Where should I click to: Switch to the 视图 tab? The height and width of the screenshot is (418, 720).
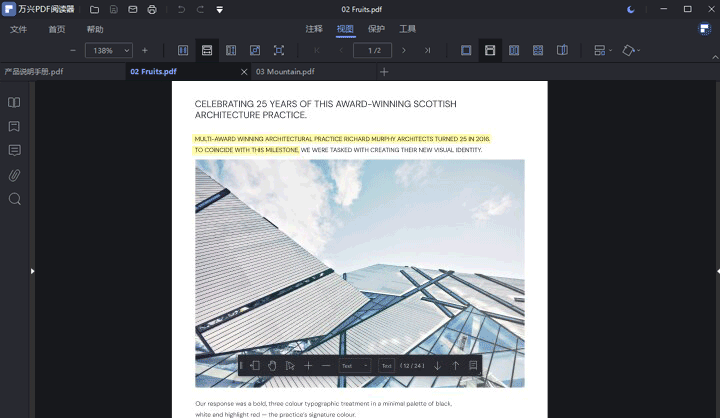click(x=345, y=29)
